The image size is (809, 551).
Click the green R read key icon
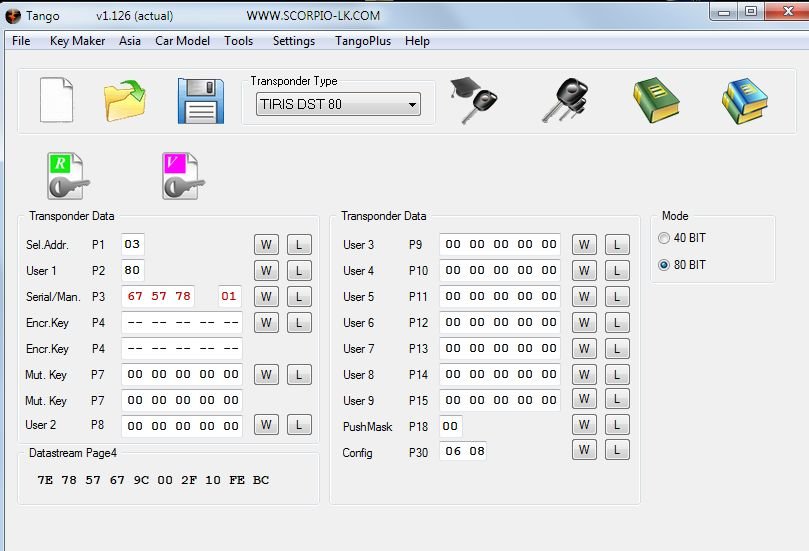tap(67, 177)
